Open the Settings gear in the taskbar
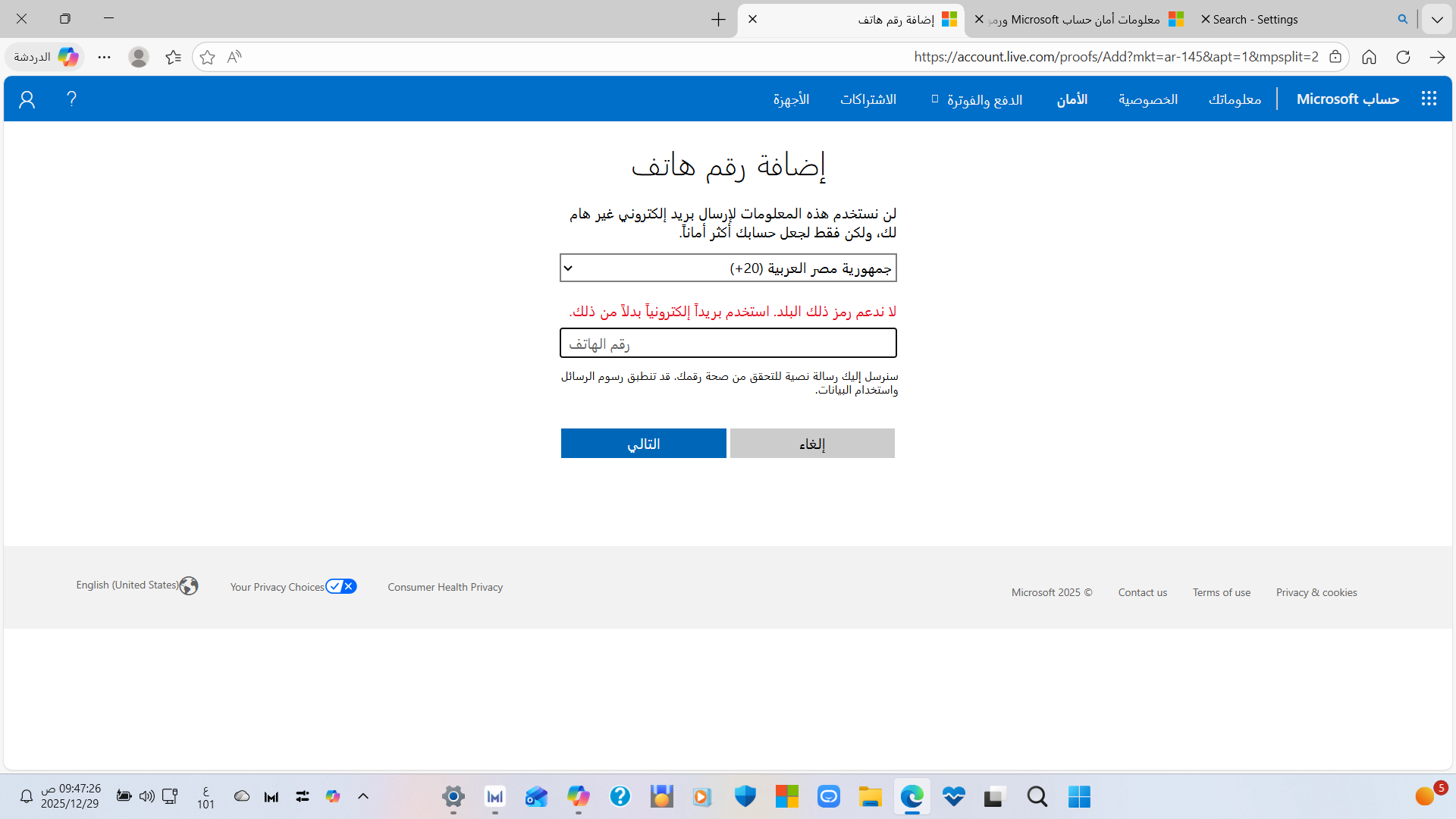Viewport: 1456px width, 819px height. [x=453, y=796]
